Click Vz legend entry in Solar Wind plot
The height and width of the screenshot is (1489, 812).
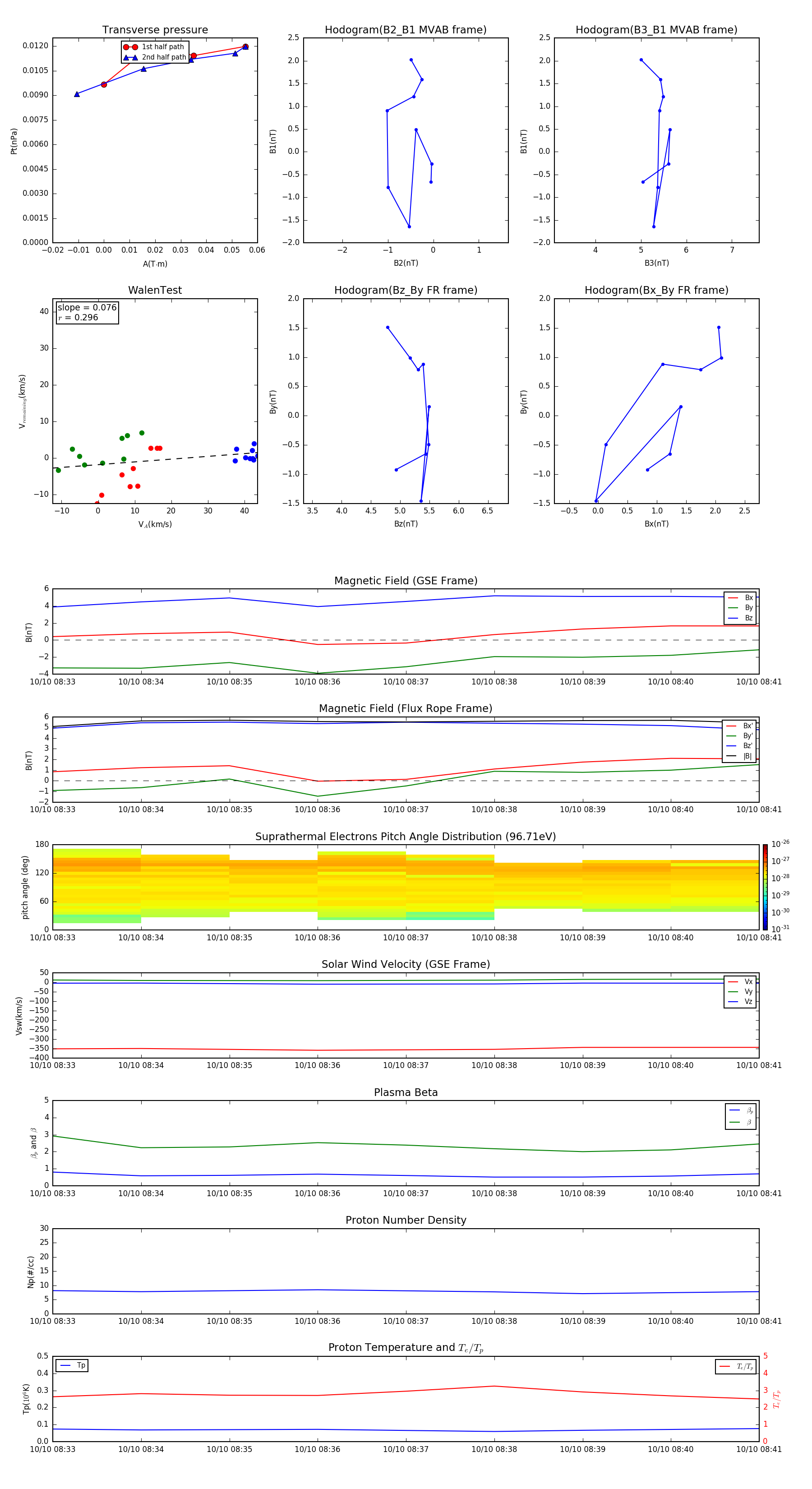[740, 1001]
